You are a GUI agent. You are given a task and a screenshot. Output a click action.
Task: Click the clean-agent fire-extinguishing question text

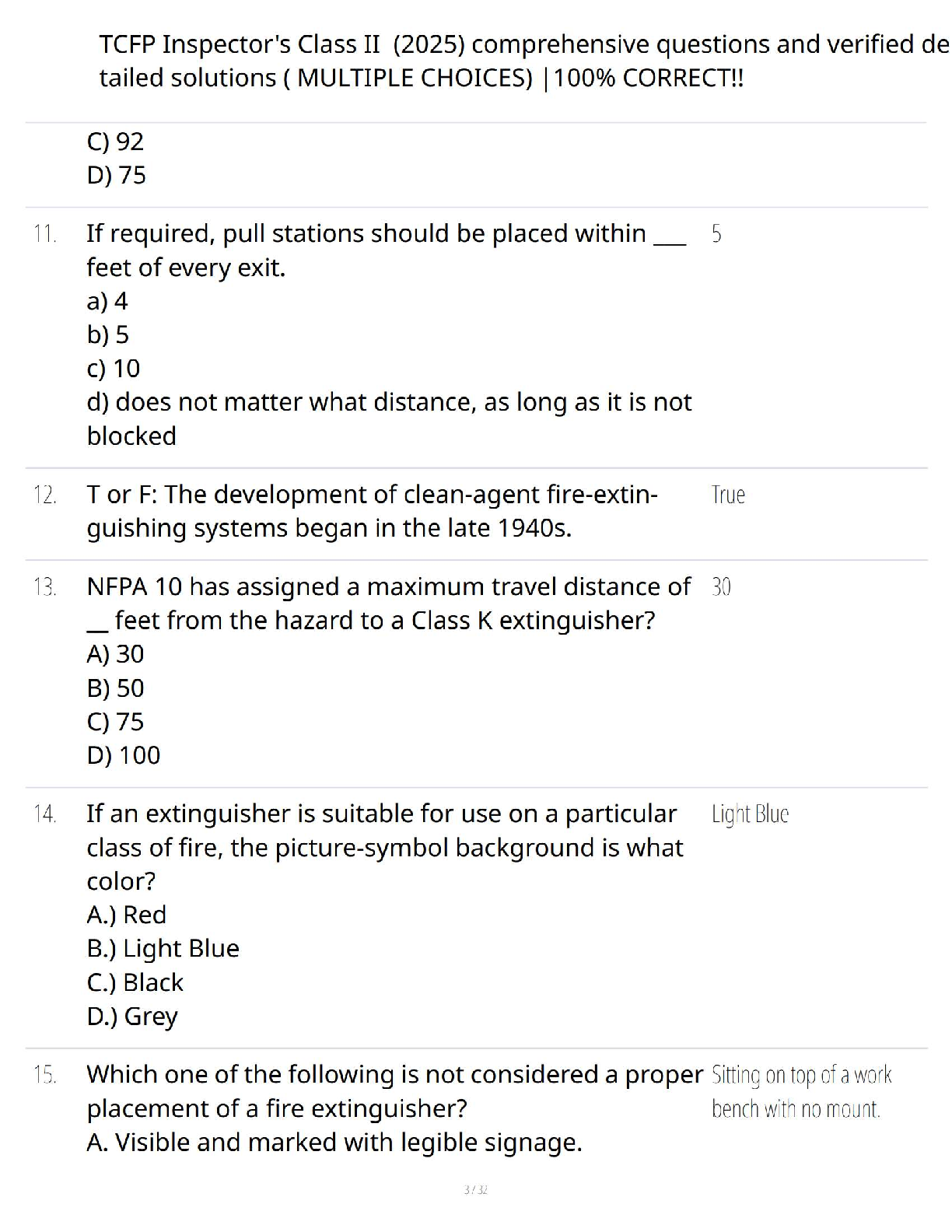[x=372, y=511]
